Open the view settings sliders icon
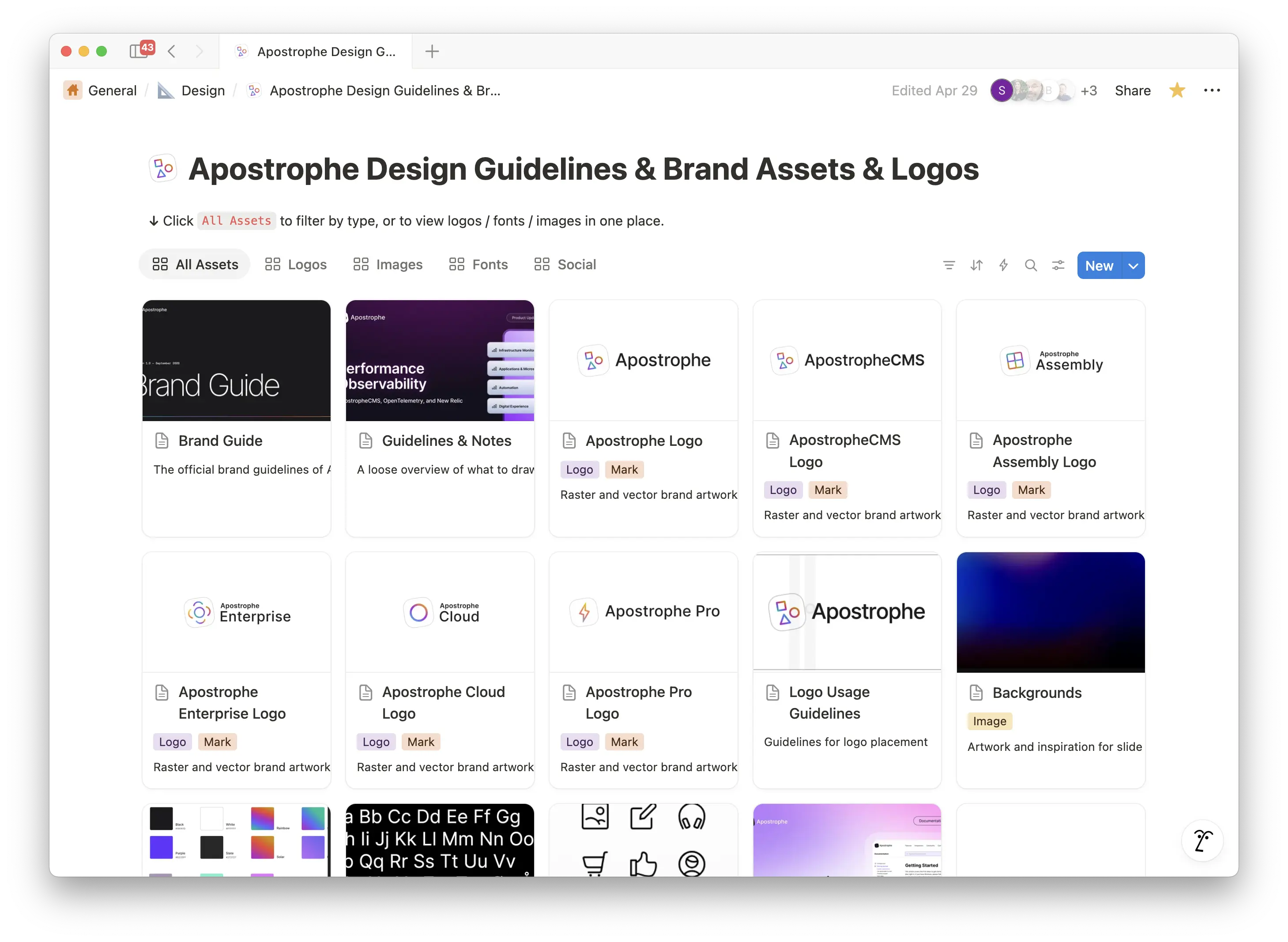 tap(1058, 265)
